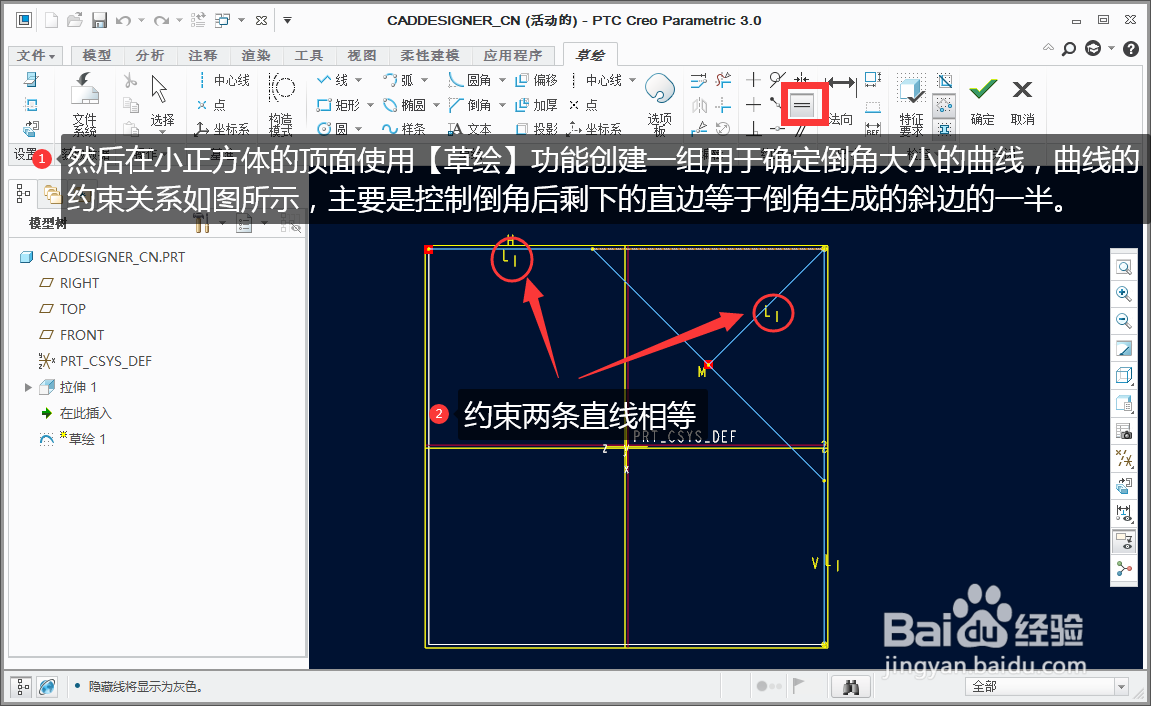Click the New file icon

tap(51, 21)
